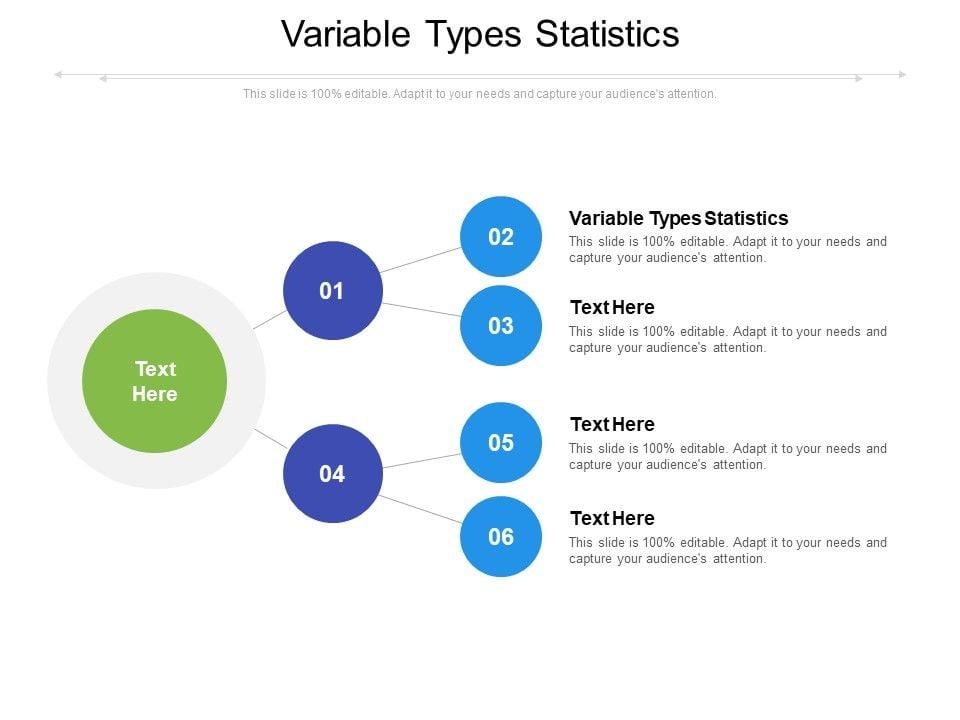This screenshot has width=960, height=720.
Task: Select the dark blue 04 circle
Action: [332, 474]
